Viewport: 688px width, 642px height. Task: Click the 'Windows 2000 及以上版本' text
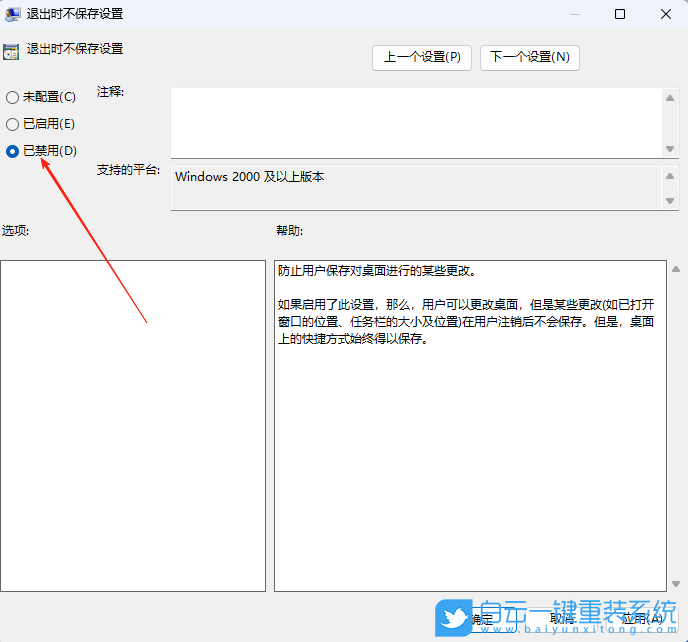click(x=250, y=177)
